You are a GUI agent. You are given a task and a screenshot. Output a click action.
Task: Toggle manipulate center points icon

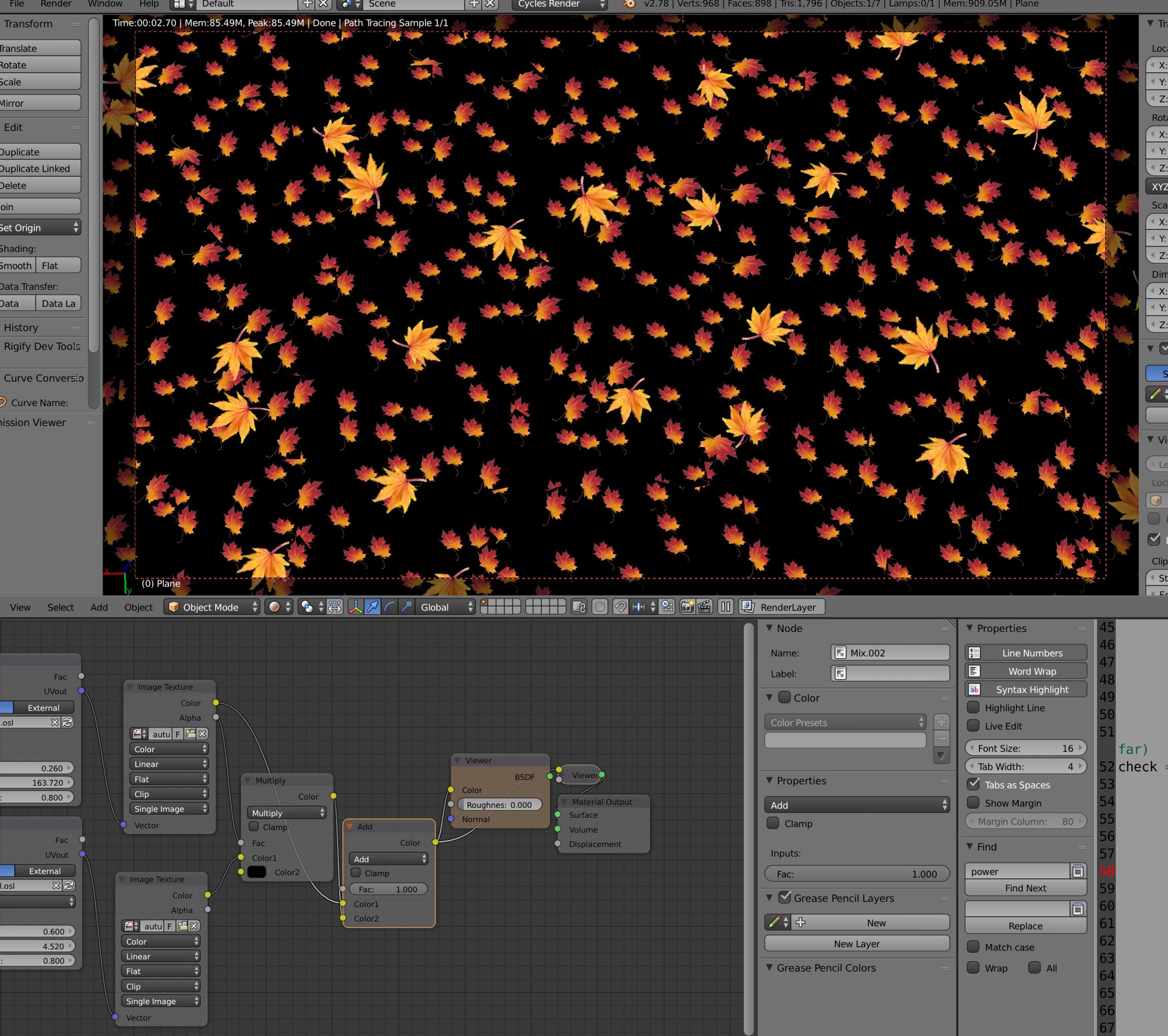[335, 607]
